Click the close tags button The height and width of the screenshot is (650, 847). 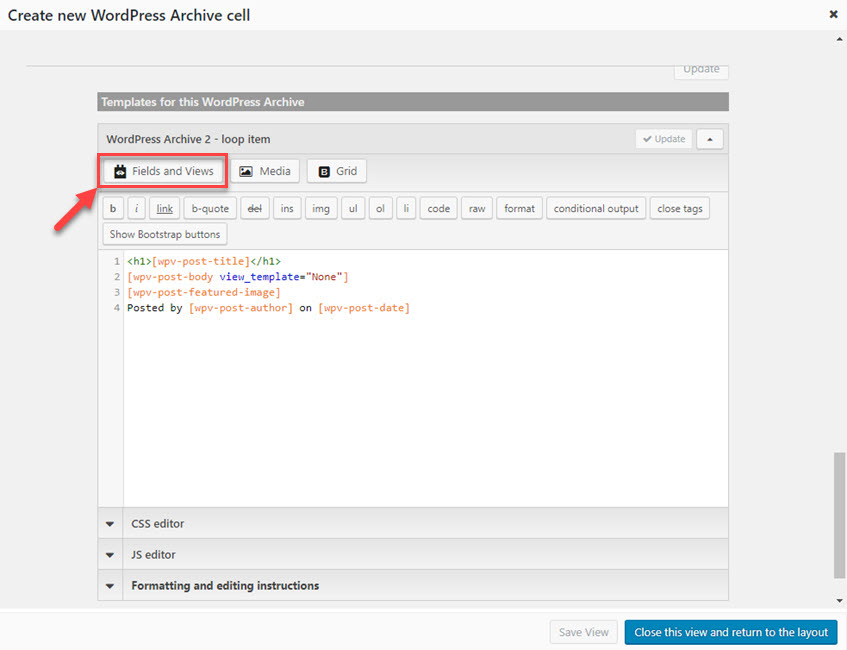(680, 209)
